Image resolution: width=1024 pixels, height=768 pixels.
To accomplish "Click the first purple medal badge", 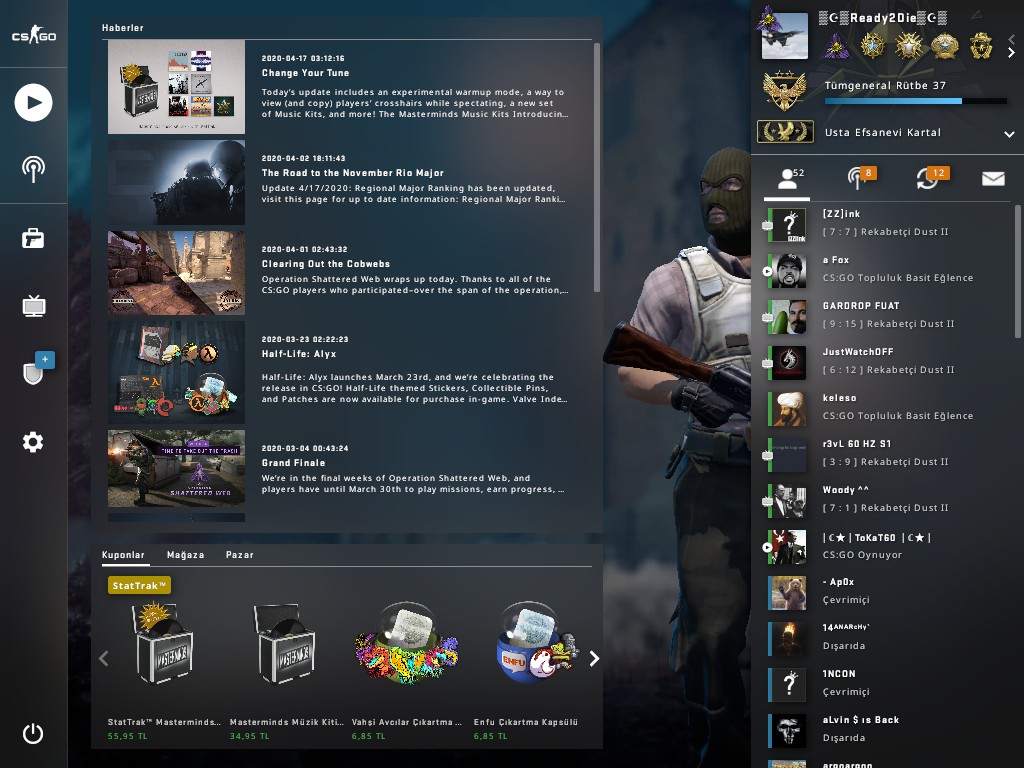I will pyautogui.click(x=836, y=46).
